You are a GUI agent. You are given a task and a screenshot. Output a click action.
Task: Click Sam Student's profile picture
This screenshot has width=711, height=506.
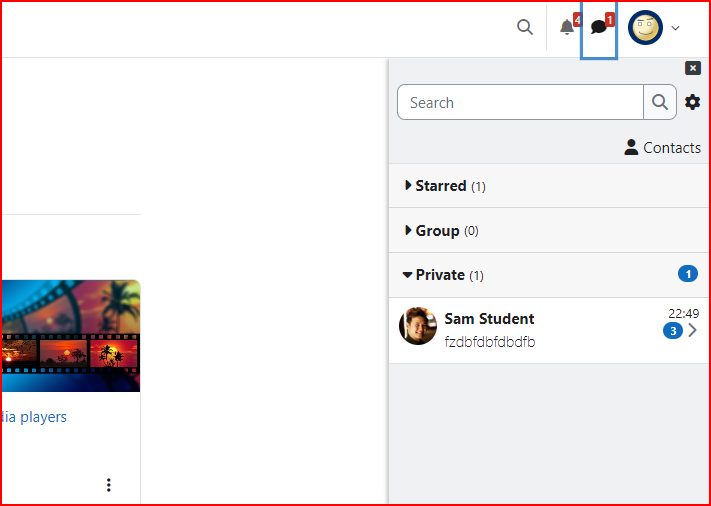418,326
